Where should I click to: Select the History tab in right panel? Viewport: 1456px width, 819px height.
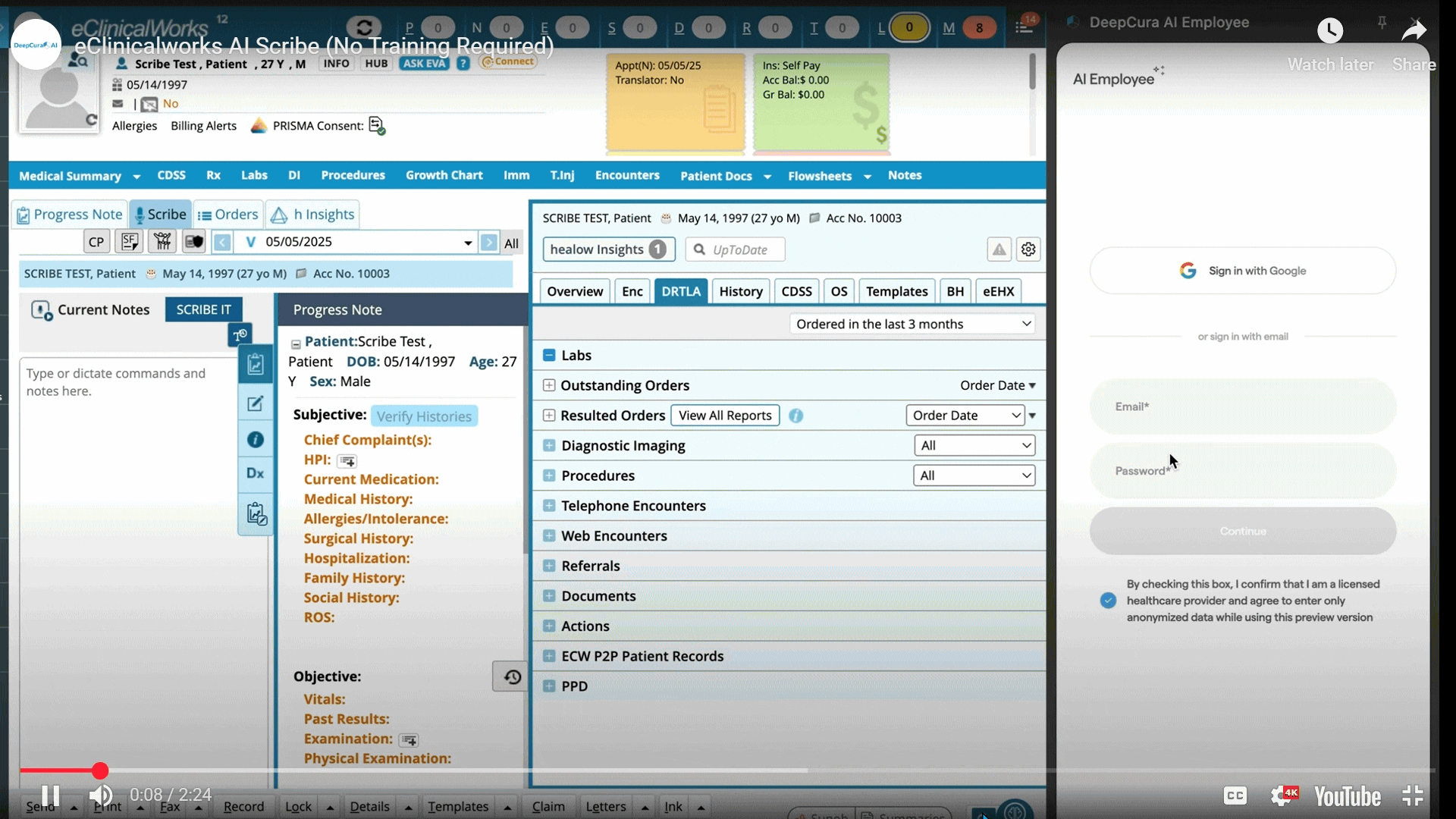point(741,291)
